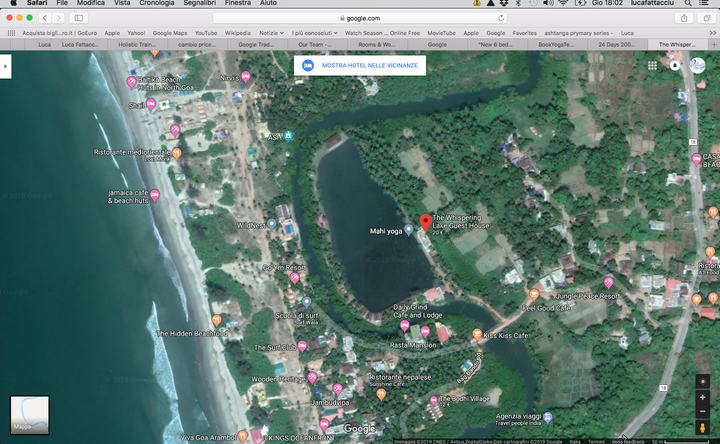The height and width of the screenshot is (444, 720).
Task: Open the Nirvis hotel marker
Action: (x=246, y=77)
